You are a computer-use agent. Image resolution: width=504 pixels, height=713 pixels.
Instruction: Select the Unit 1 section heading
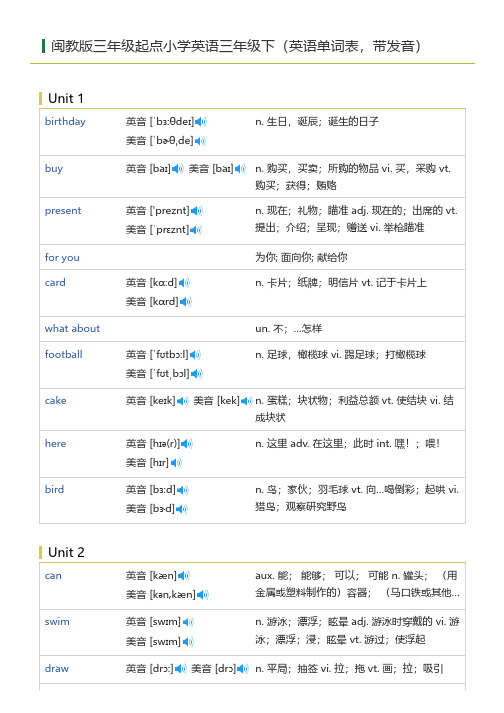tap(66, 99)
